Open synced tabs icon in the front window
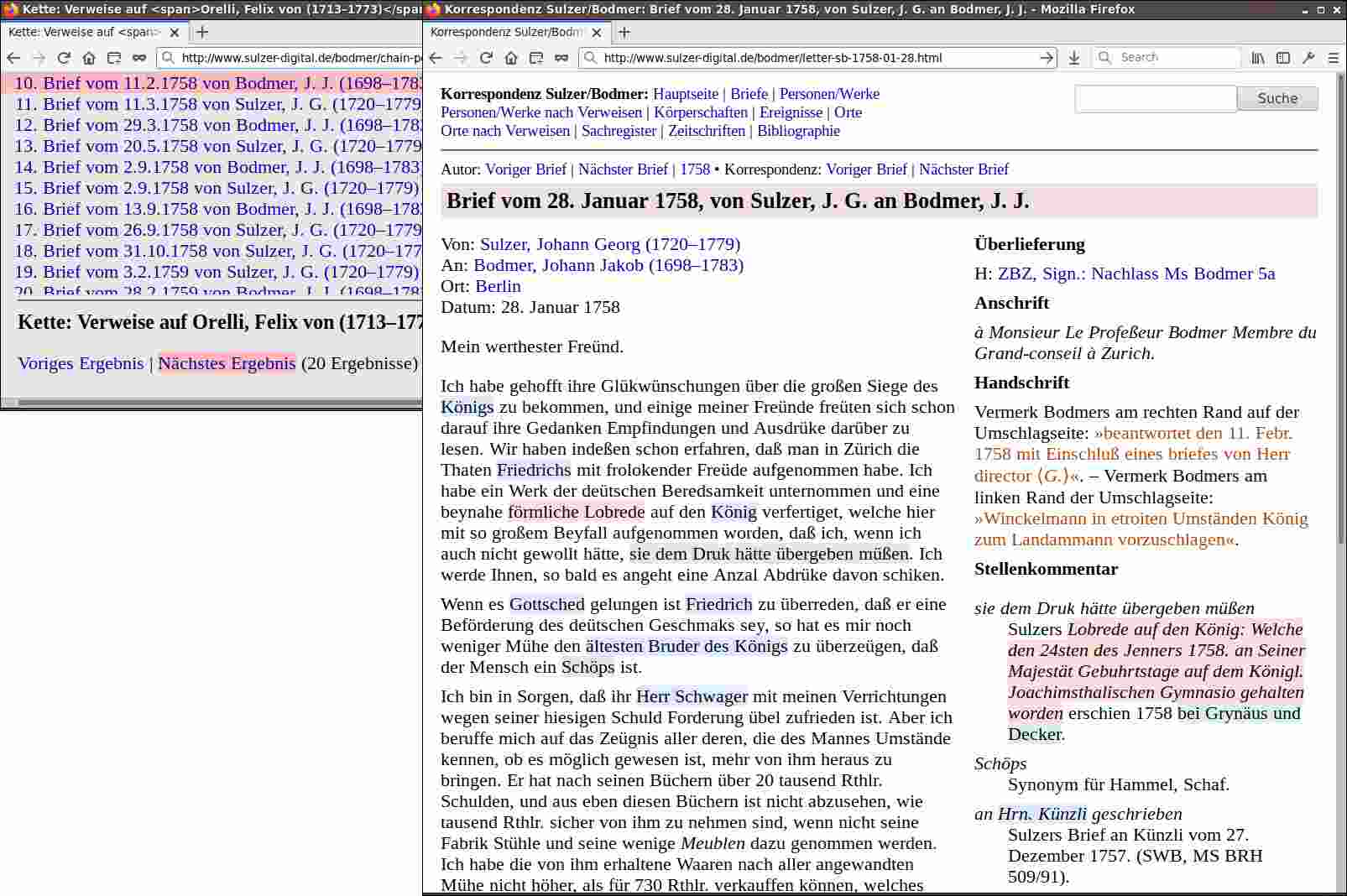1347x896 pixels. 536,58
